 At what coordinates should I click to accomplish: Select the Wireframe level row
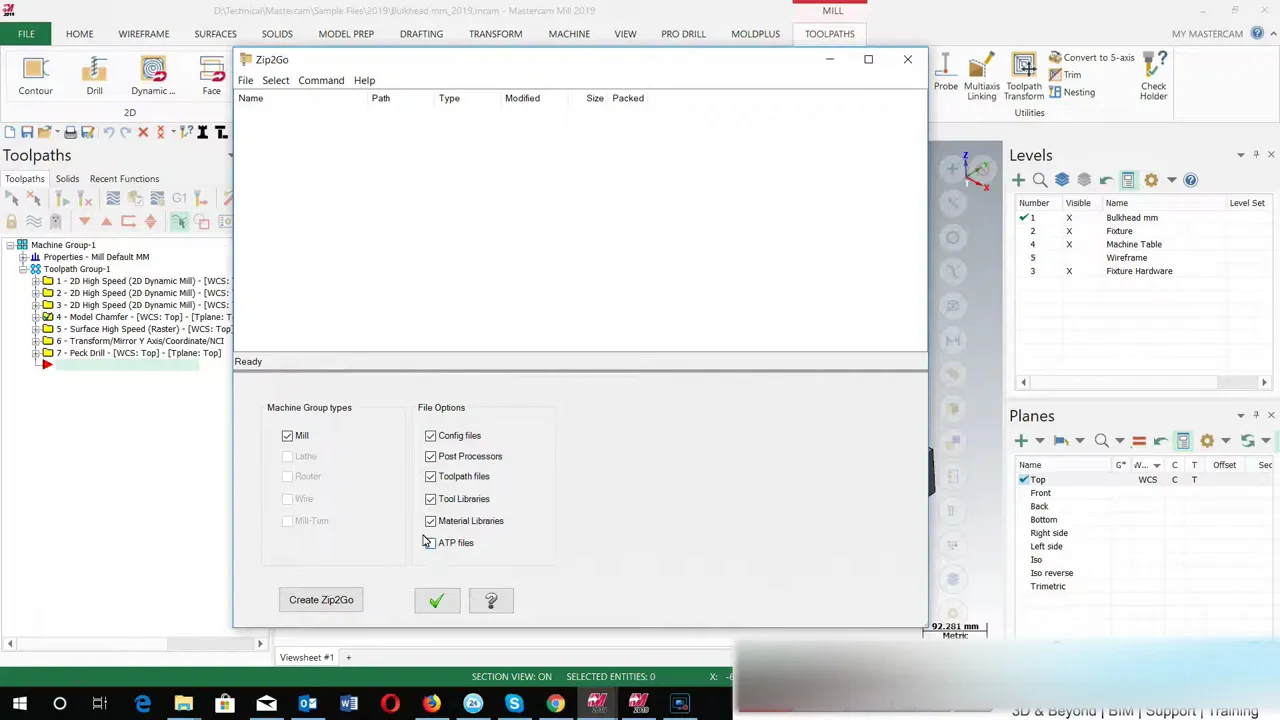pos(1140,258)
